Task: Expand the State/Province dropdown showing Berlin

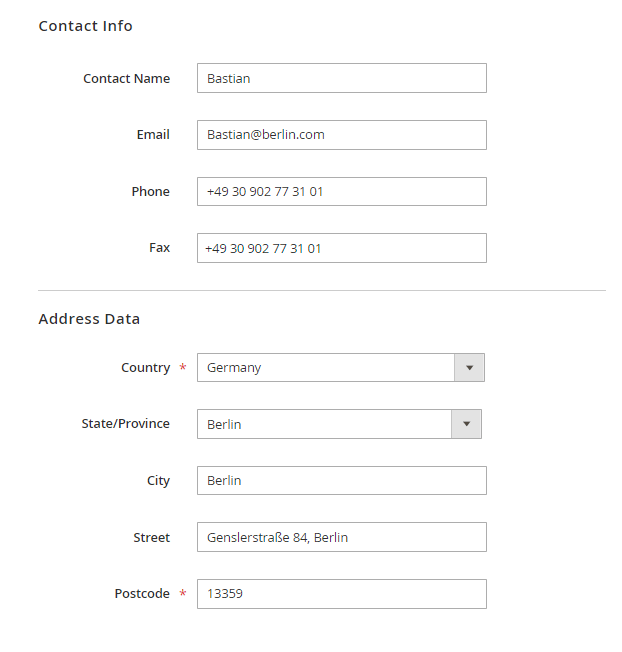Action: click(x=324, y=424)
